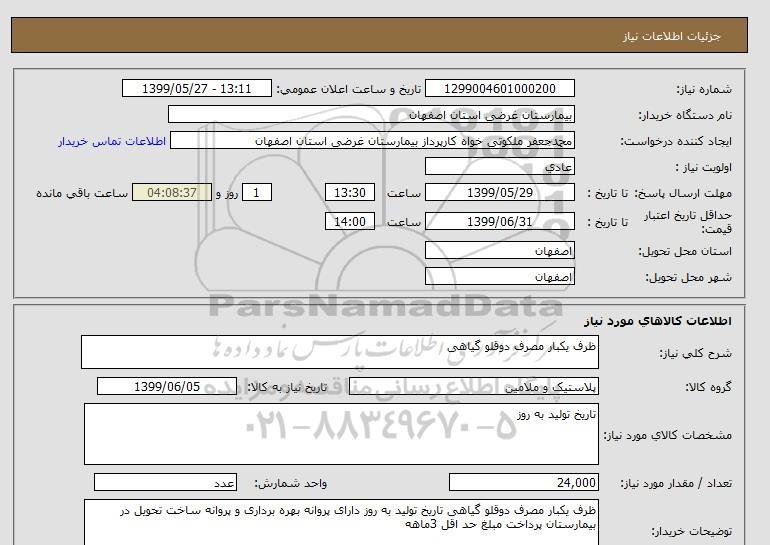The width and height of the screenshot is (770, 545).
Task: Click the label مهلت ارسال پاسخ
Action: click(682, 193)
